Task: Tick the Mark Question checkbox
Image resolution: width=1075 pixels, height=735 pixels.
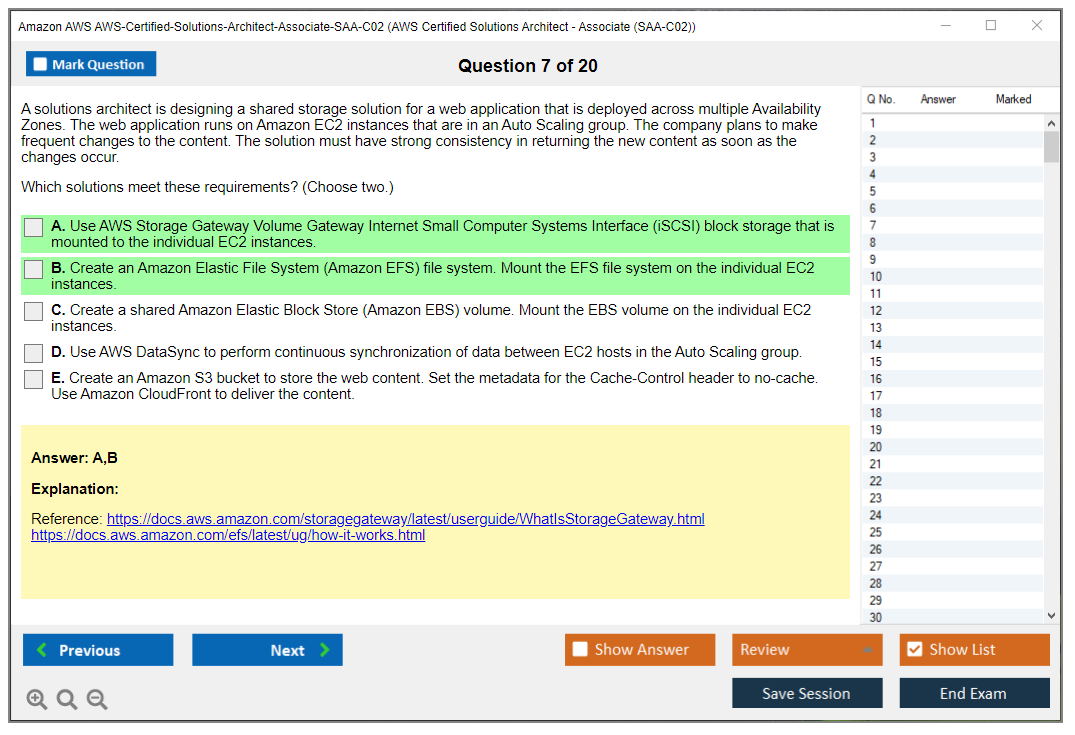Action: click(x=41, y=65)
